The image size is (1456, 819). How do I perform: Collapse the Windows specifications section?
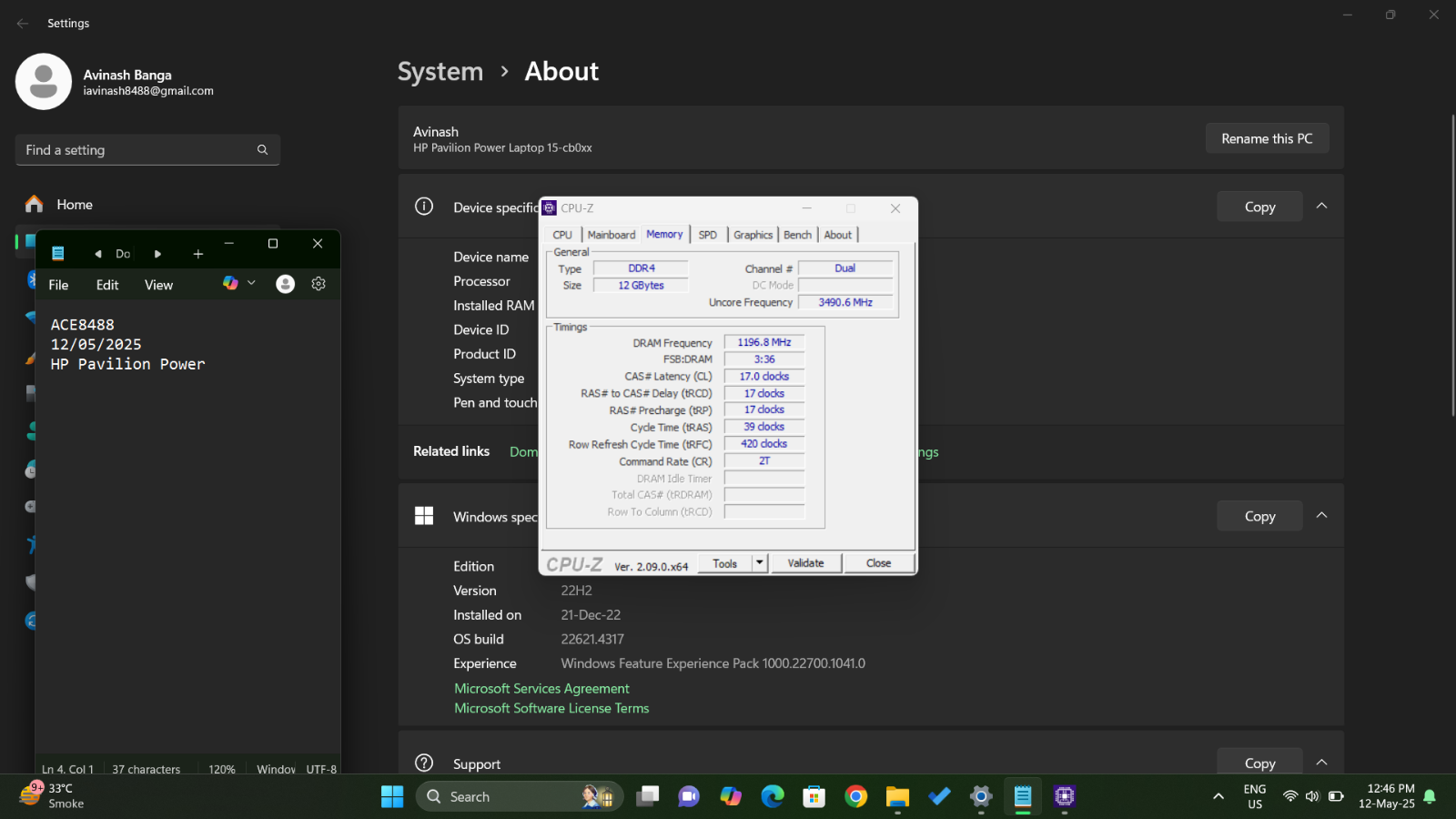pos(1321,516)
